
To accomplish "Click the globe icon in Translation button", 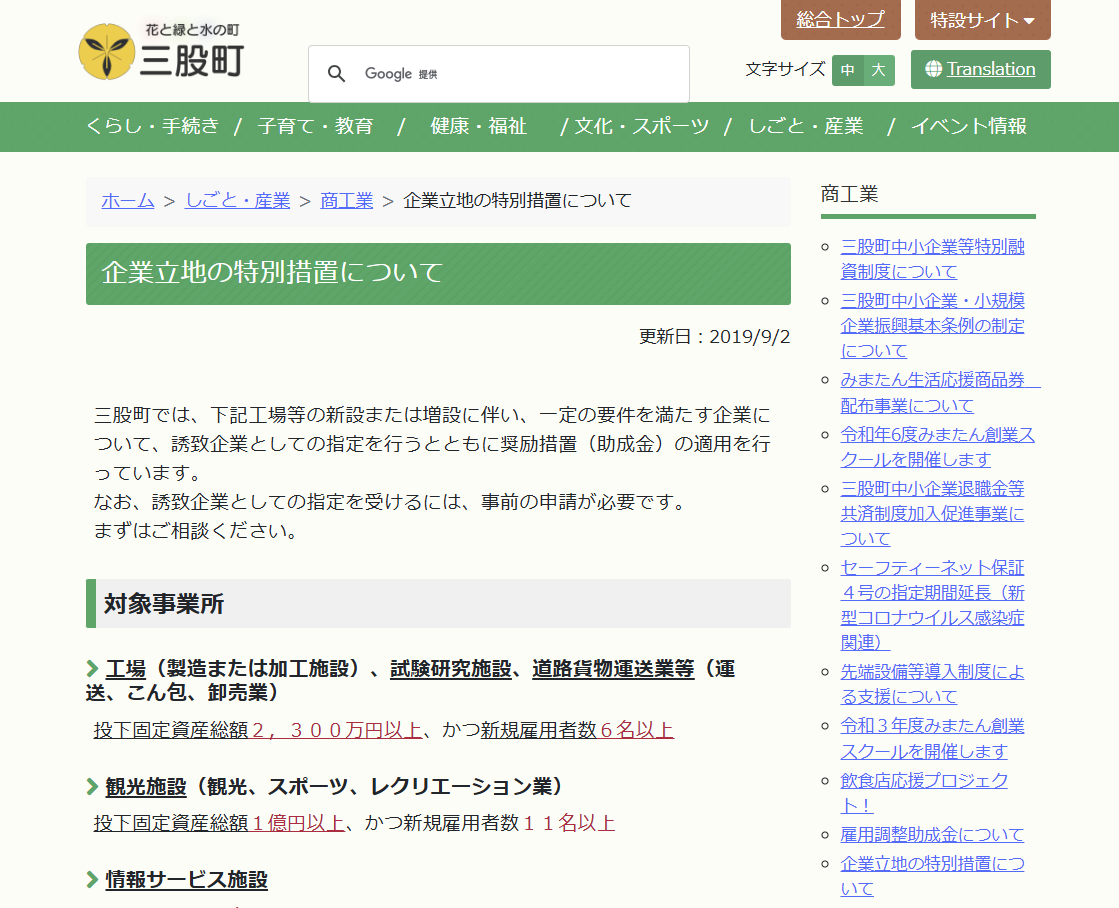I will pos(933,69).
